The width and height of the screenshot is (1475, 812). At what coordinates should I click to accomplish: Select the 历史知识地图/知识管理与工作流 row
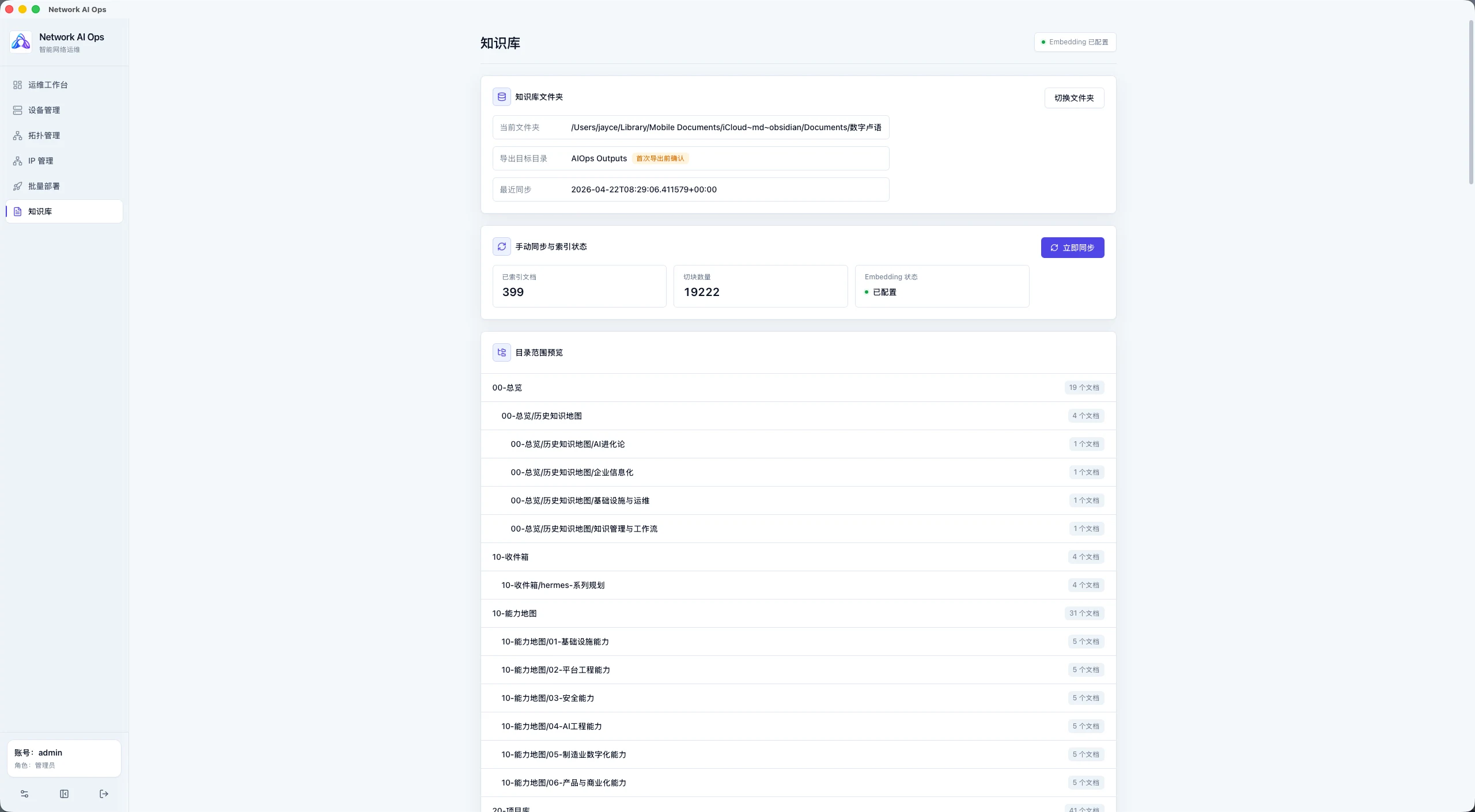point(799,529)
